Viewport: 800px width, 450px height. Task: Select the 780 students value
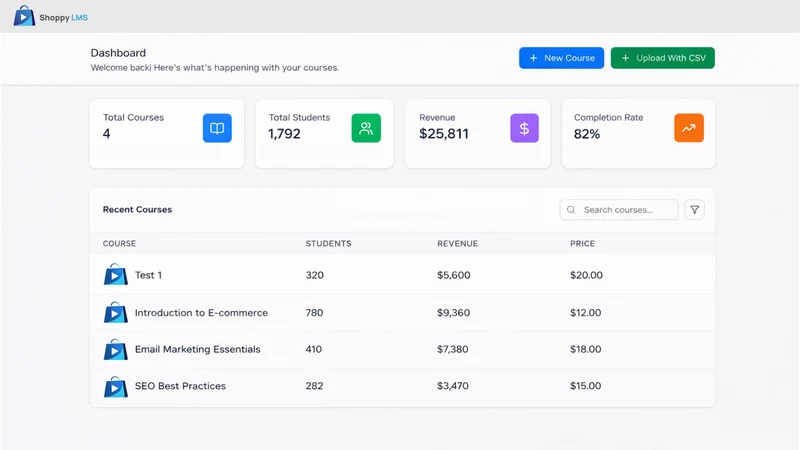click(x=314, y=313)
